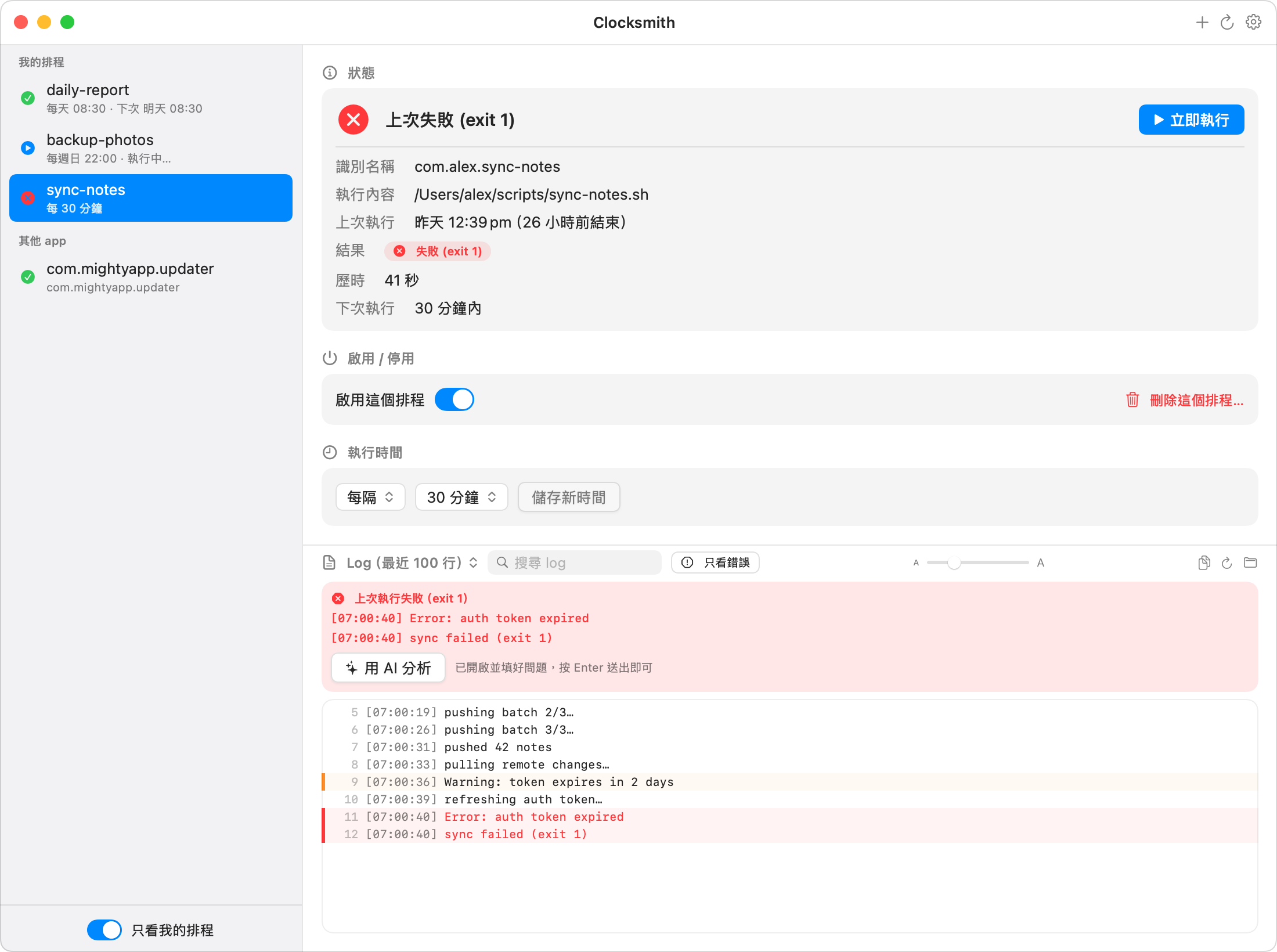This screenshot has height=952, width=1277.
Task: Click the large red failure icon
Action: coord(353,120)
